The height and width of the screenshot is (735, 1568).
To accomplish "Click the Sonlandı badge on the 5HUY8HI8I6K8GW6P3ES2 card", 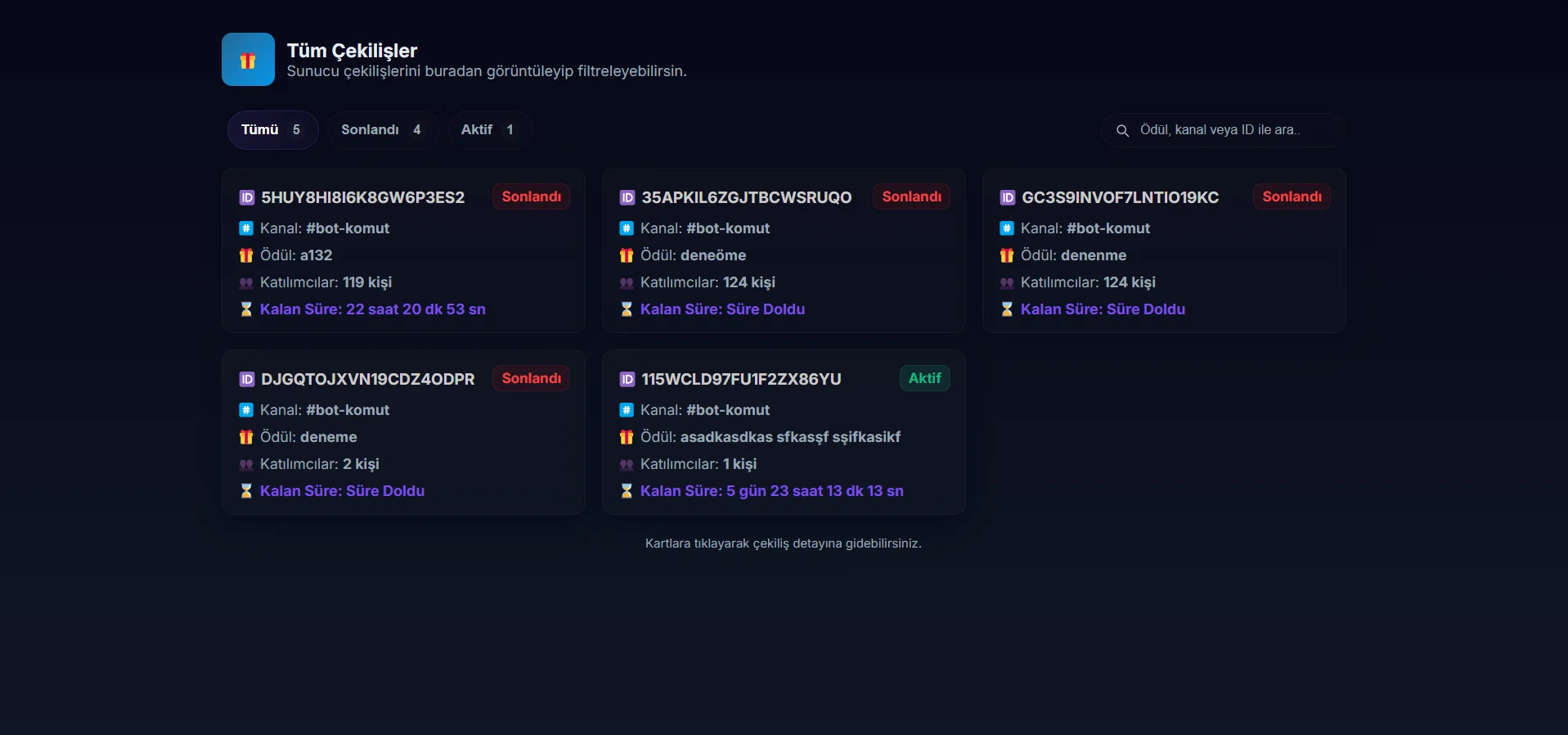I will (x=531, y=196).
